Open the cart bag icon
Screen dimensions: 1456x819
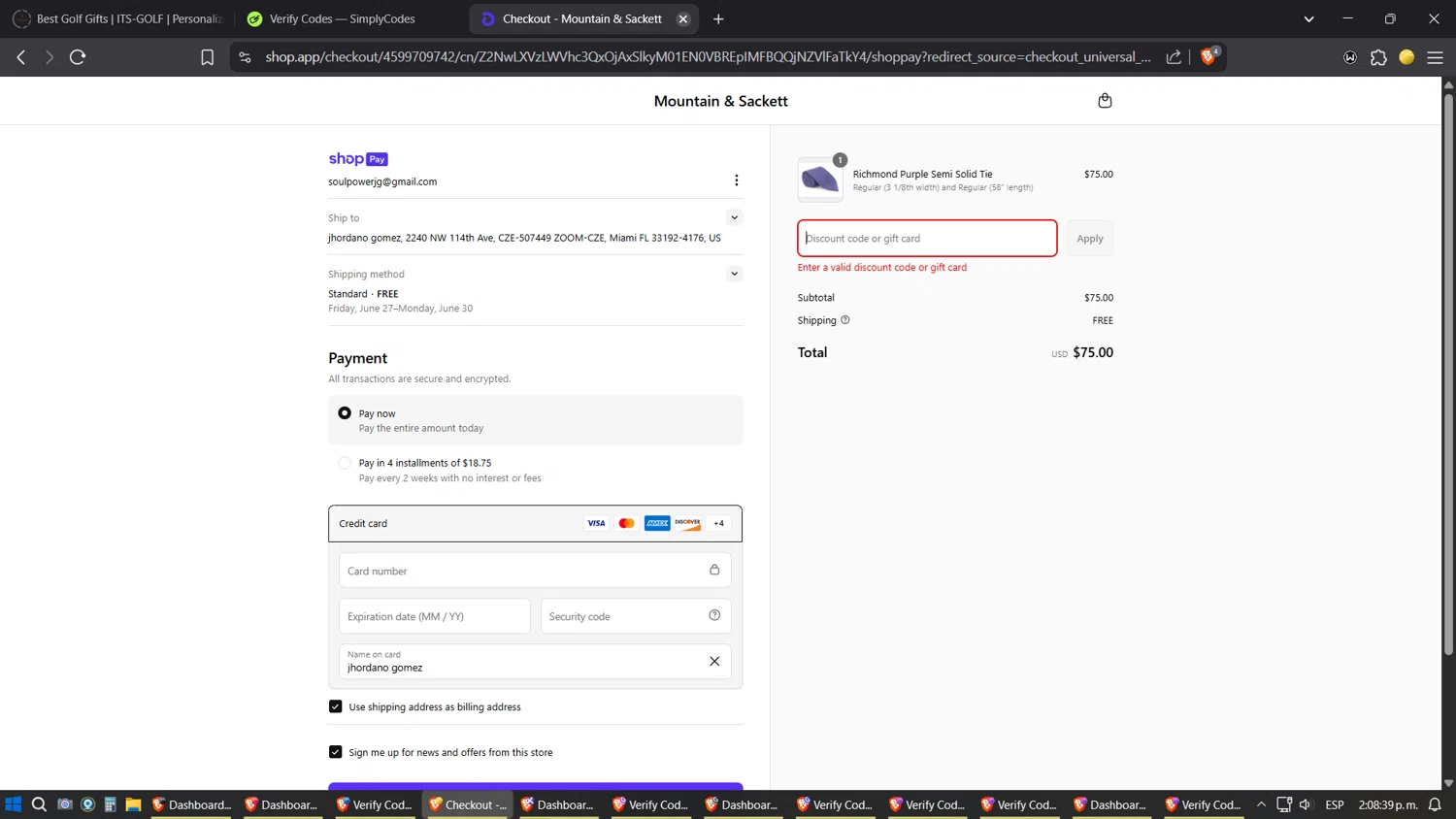click(x=1105, y=101)
